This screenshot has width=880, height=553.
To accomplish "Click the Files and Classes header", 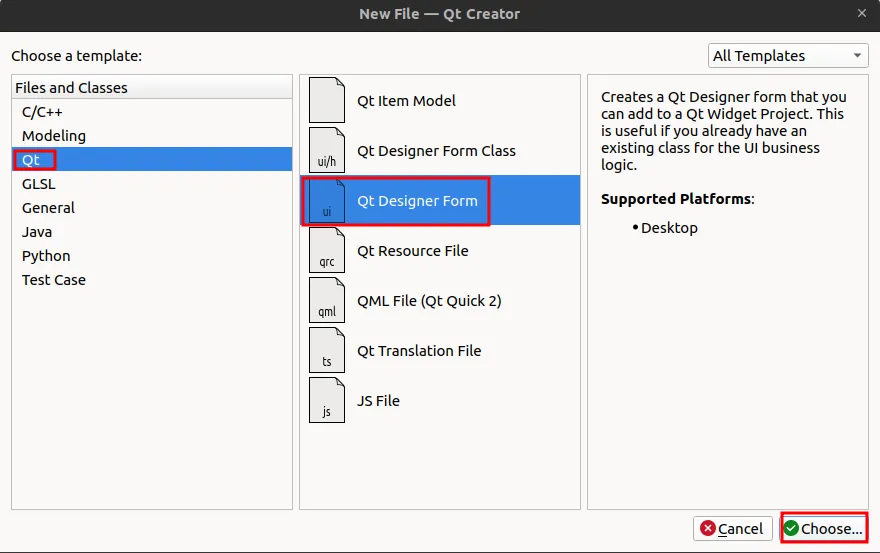I will [x=152, y=88].
